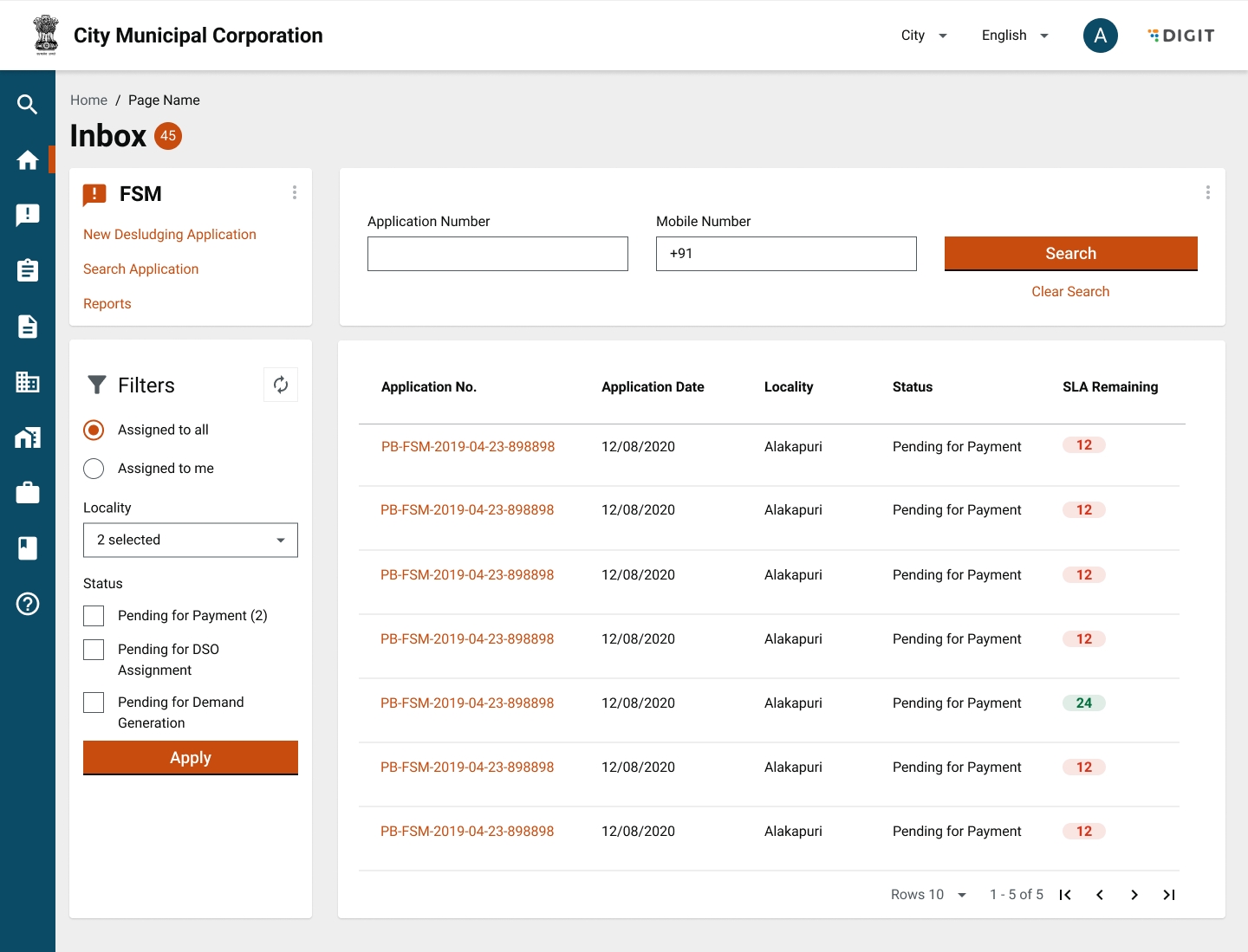Check the Pending for Payment status checkbox

coord(94,616)
